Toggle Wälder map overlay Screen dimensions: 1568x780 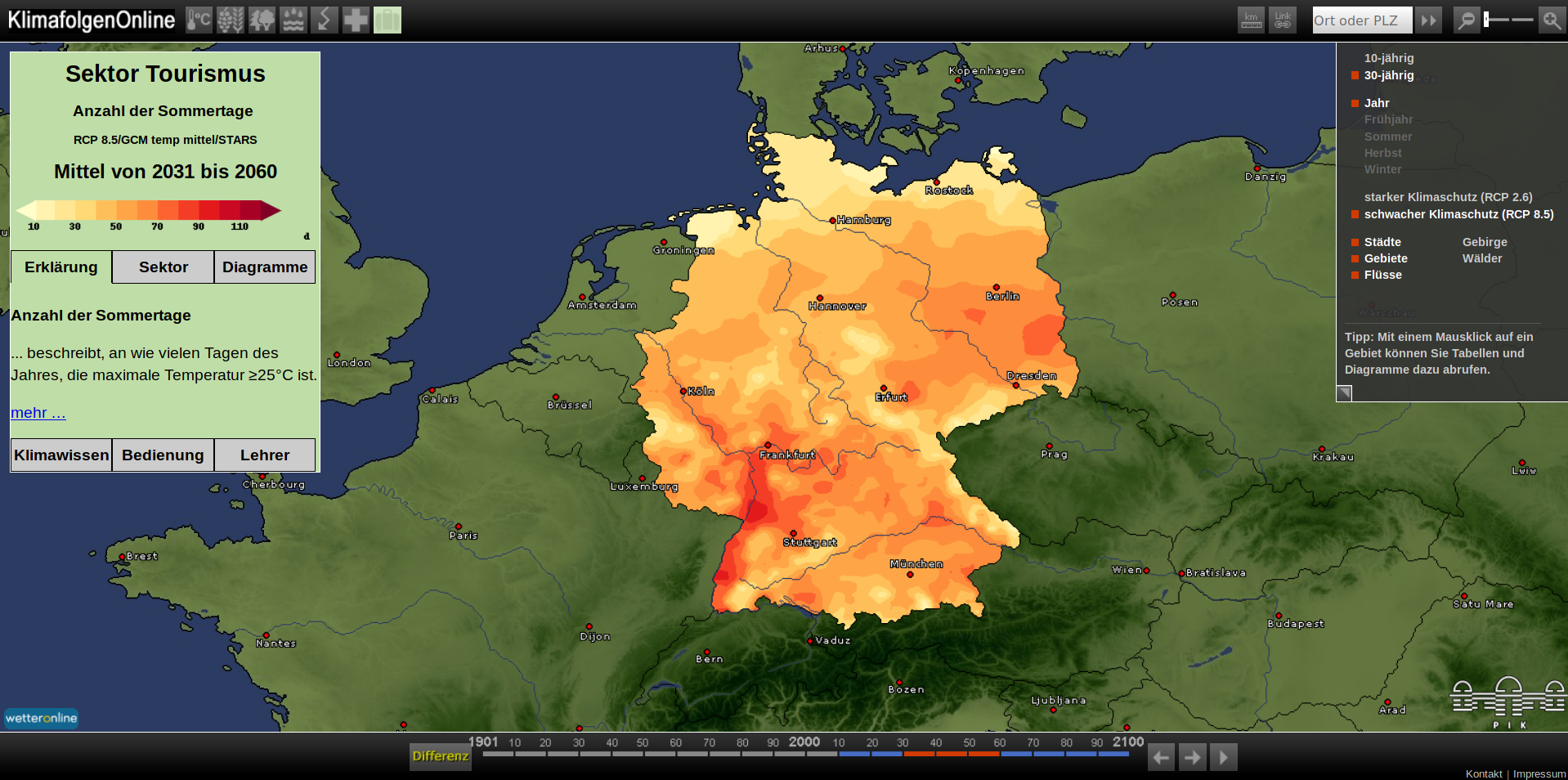(x=1482, y=258)
